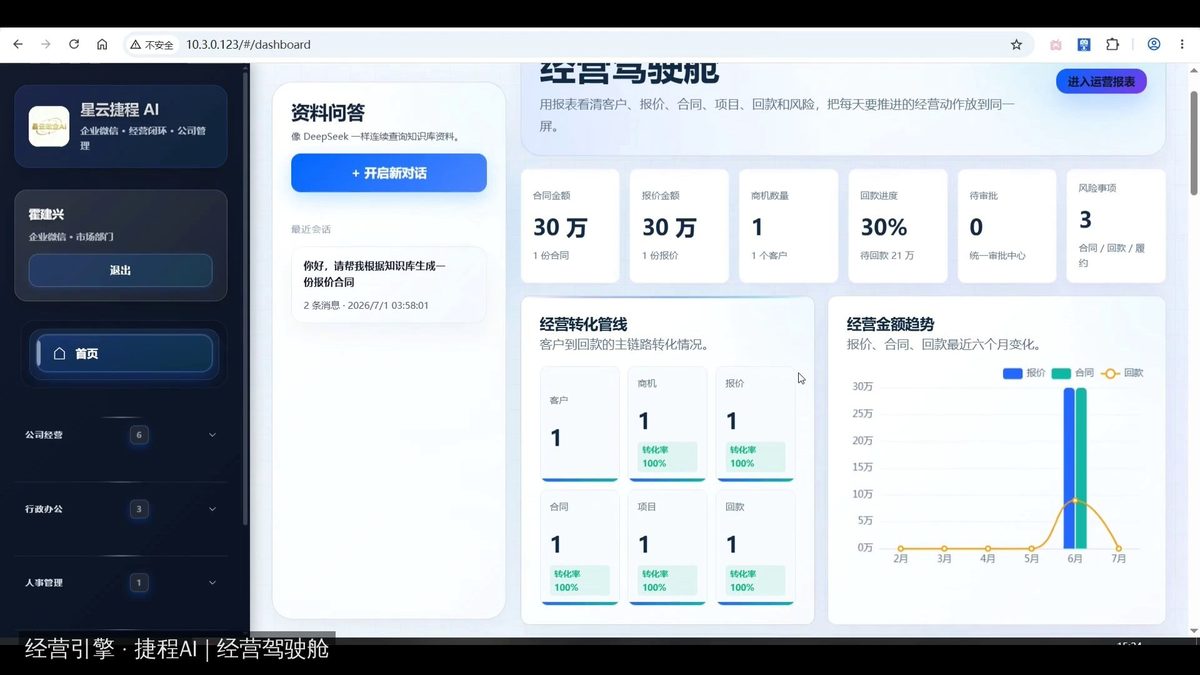Start a chat with 开启新对话
1200x675 pixels.
point(389,173)
